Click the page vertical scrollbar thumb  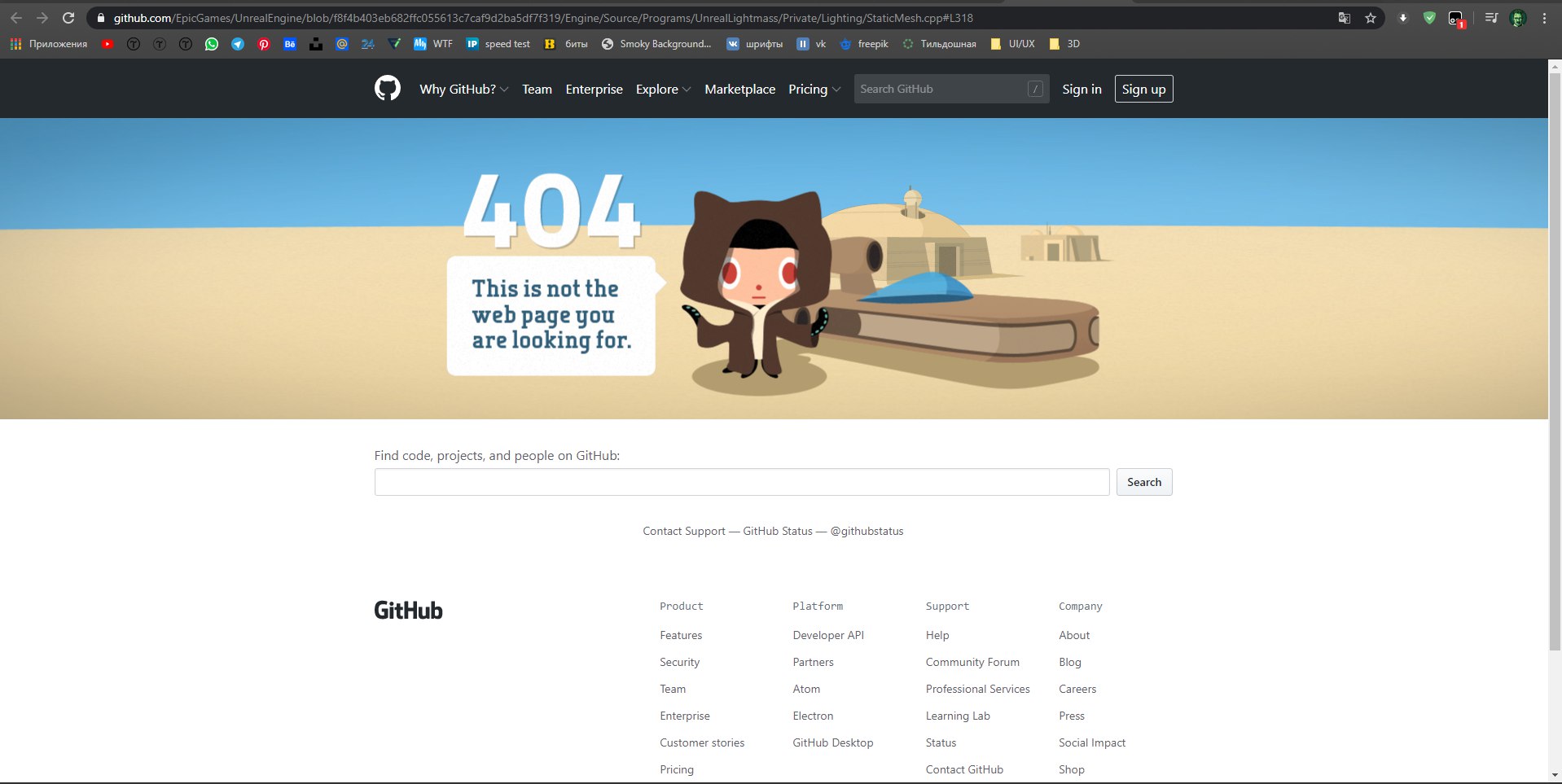pos(1555,361)
